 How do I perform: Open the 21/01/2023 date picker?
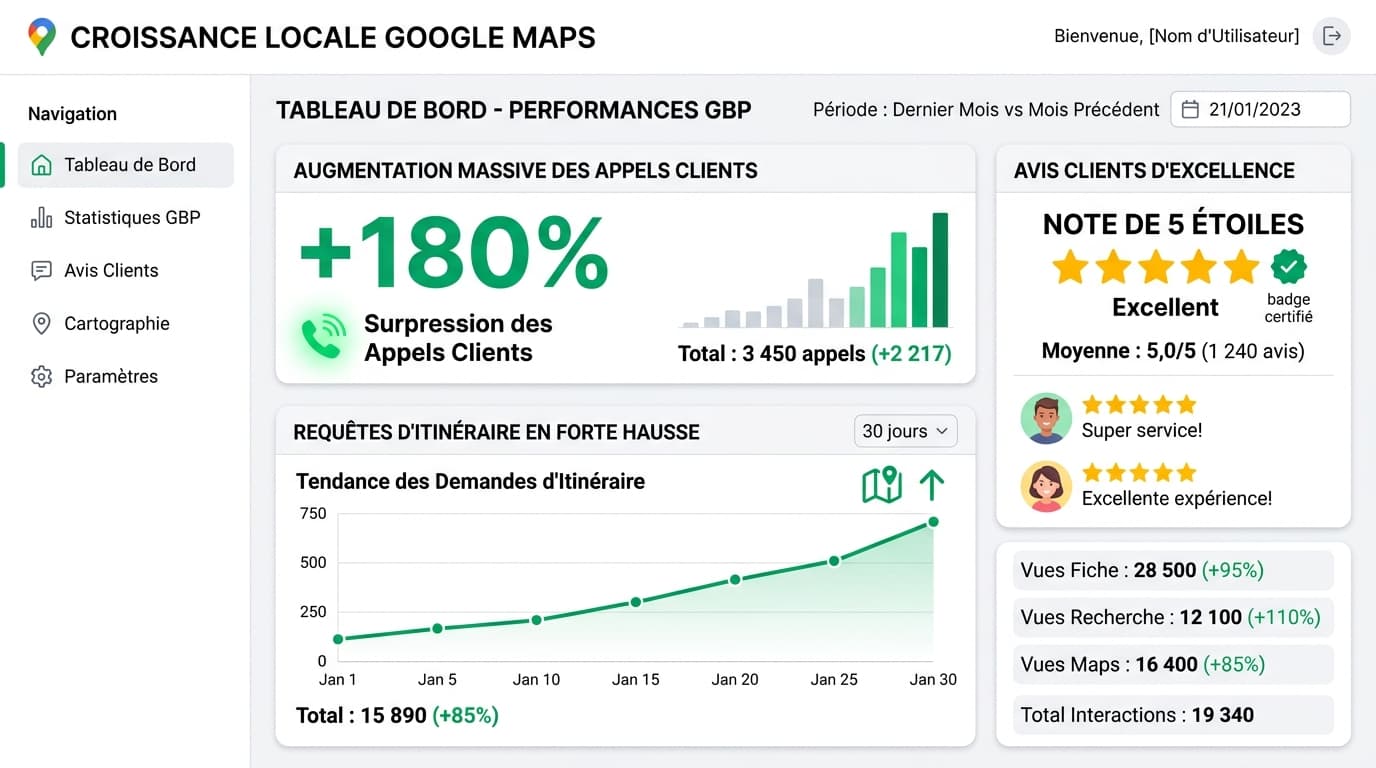click(x=1260, y=109)
